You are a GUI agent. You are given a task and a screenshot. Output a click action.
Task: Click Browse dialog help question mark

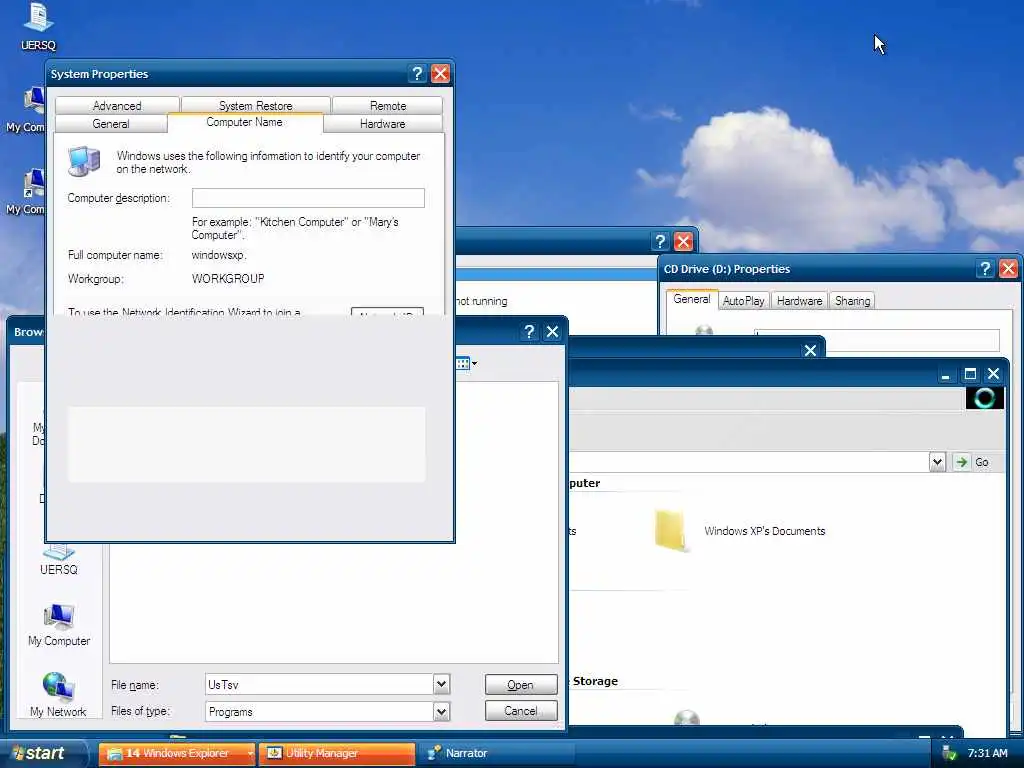click(x=530, y=332)
